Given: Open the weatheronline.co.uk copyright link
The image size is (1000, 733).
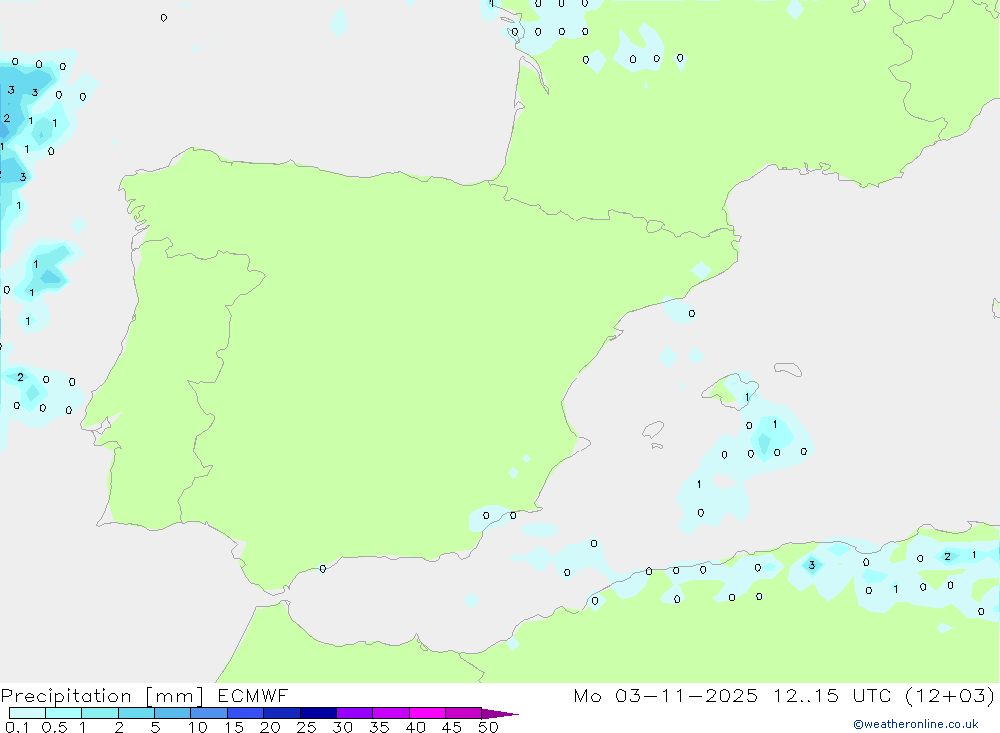Looking at the screenshot, I should coord(916,724).
